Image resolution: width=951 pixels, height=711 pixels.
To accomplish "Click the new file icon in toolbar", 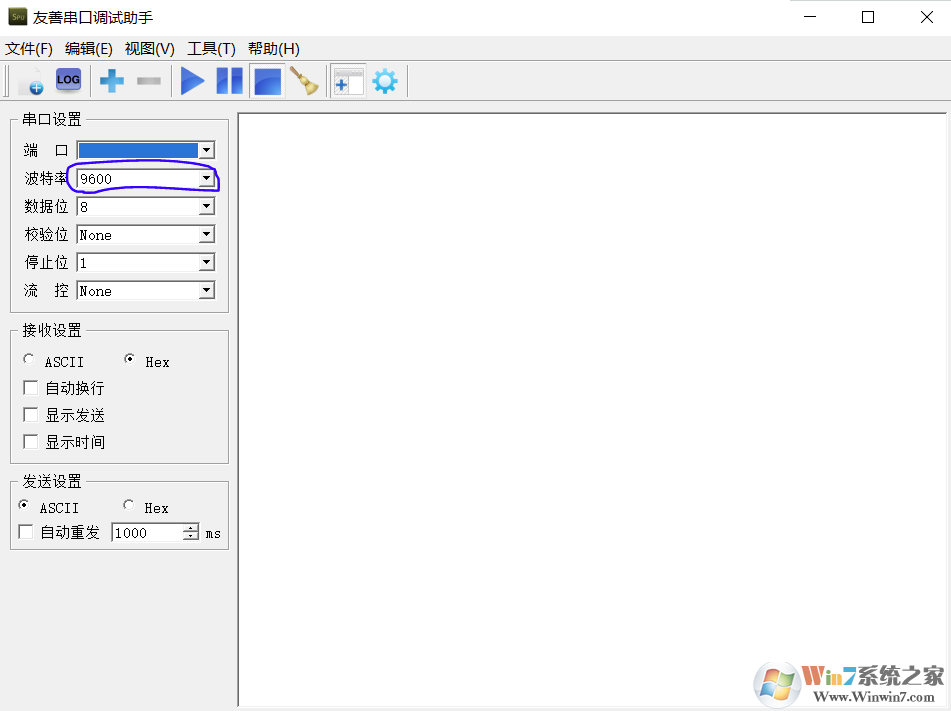I will coord(30,82).
